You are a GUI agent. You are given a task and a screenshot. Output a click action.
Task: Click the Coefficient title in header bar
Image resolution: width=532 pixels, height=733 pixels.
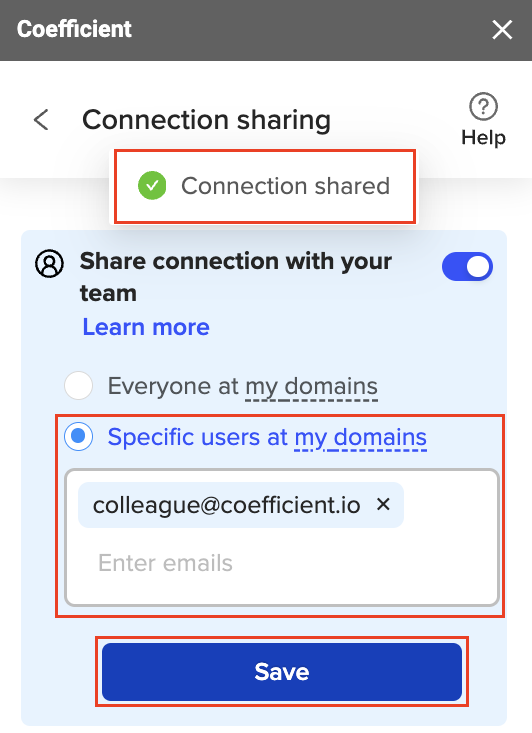click(74, 29)
